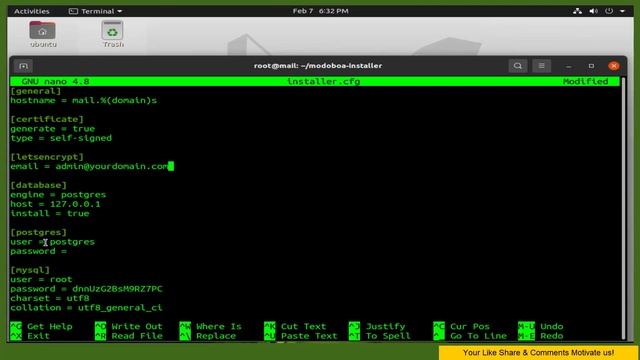Click the Modified status in nano header
640x360 pixels.
tap(585, 82)
